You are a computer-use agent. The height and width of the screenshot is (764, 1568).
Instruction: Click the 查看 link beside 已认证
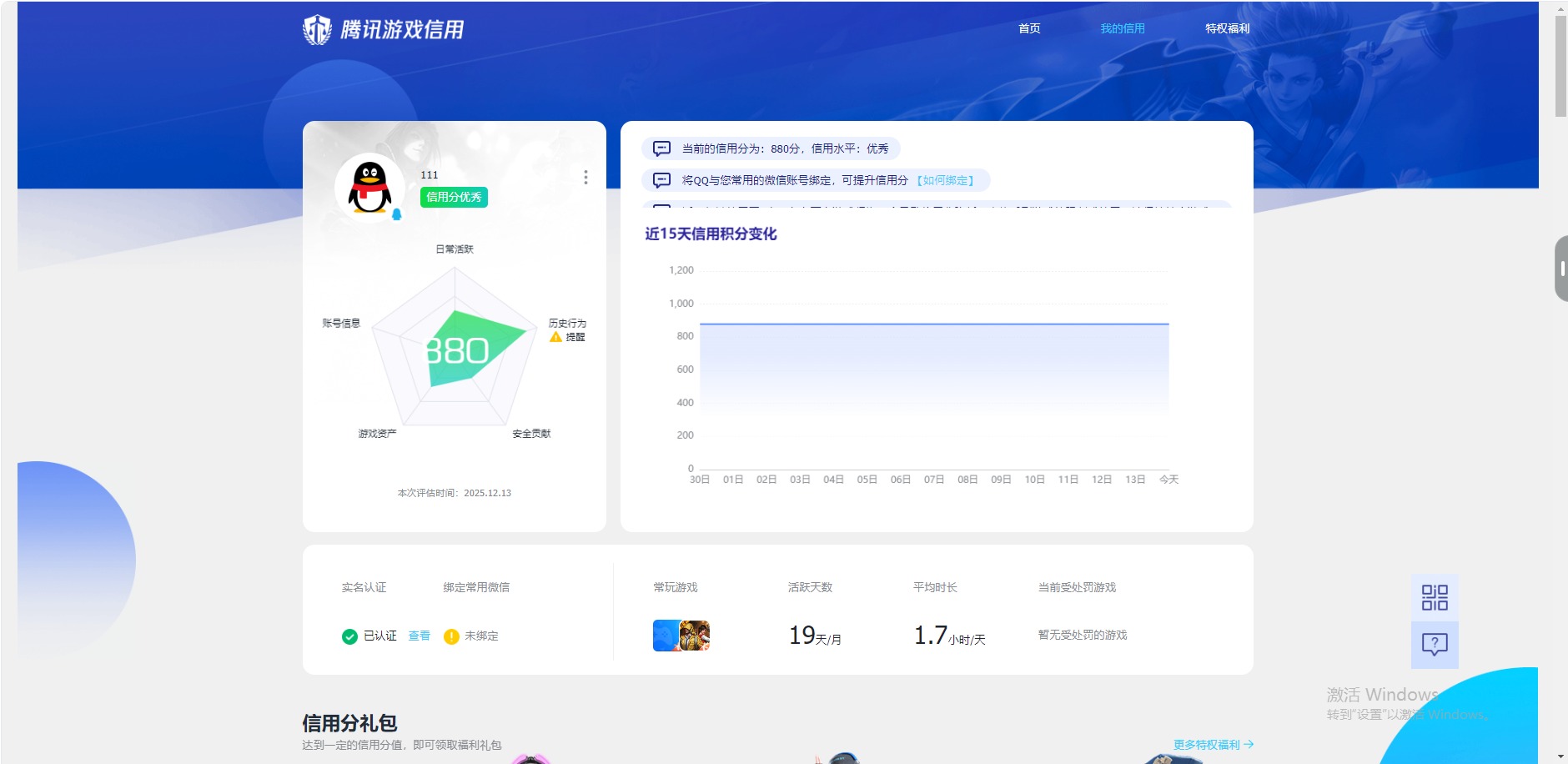coord(418,635)
